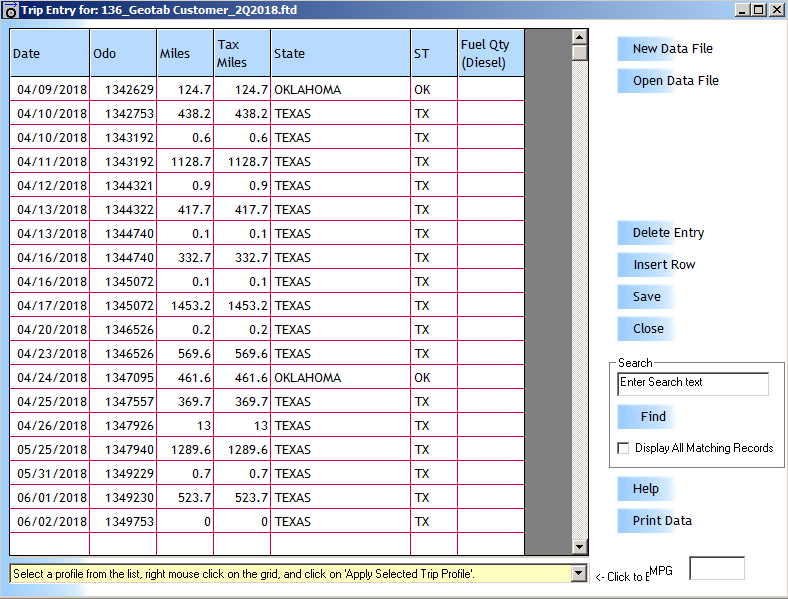Select TX cell for 06/01/2018 row
The image size is (788, 599).
pyautogui.click(x=434, y=497)
